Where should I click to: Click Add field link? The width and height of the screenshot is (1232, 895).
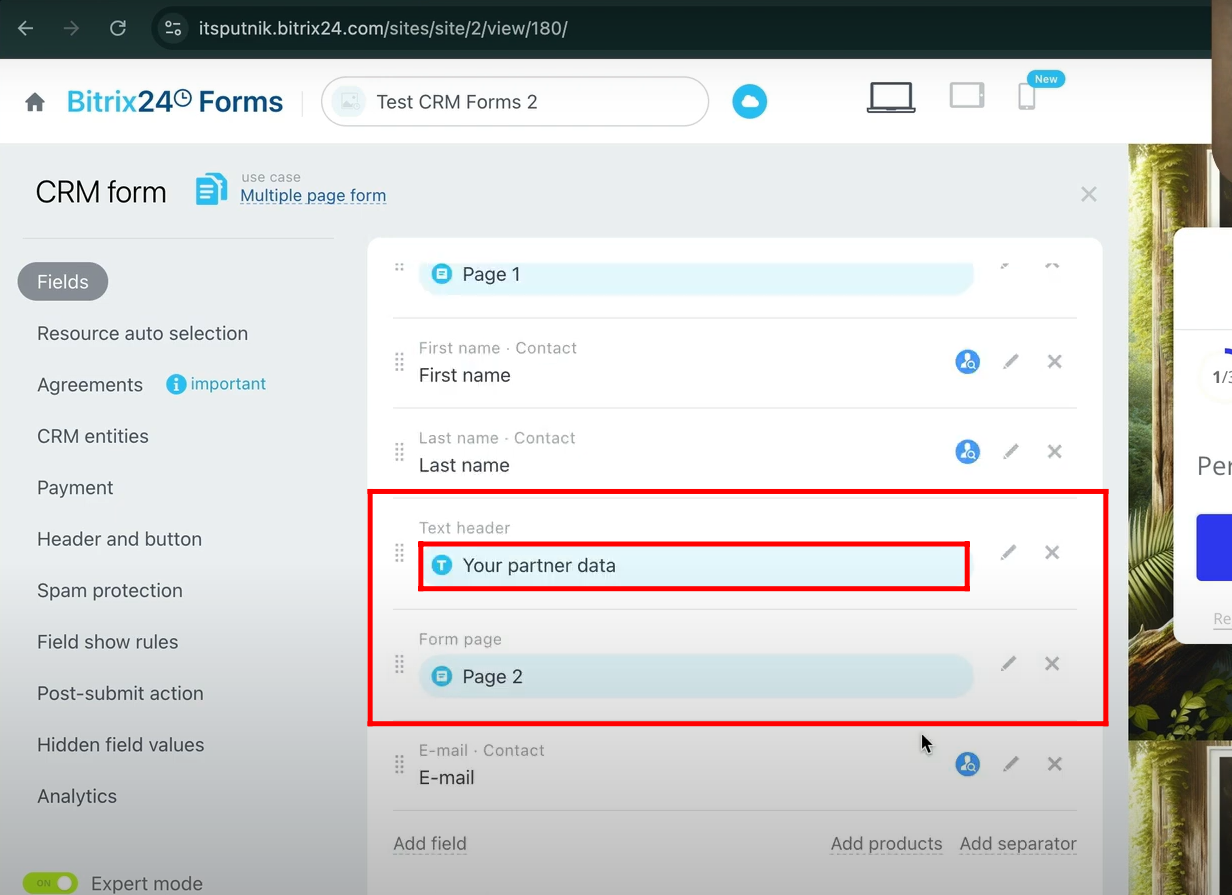(x=430, y=844)
